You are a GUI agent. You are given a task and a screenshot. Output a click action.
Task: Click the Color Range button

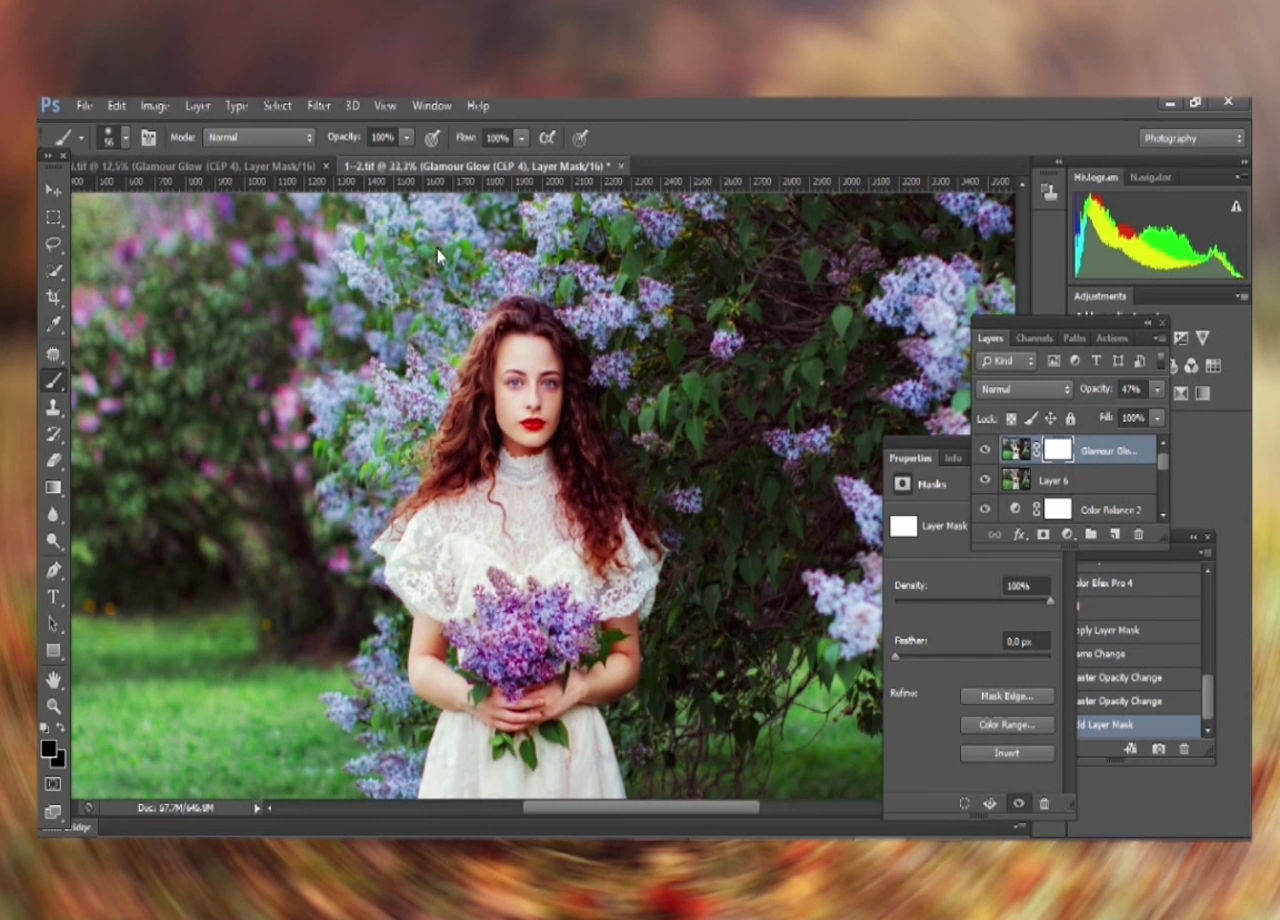coord(1007,725)
